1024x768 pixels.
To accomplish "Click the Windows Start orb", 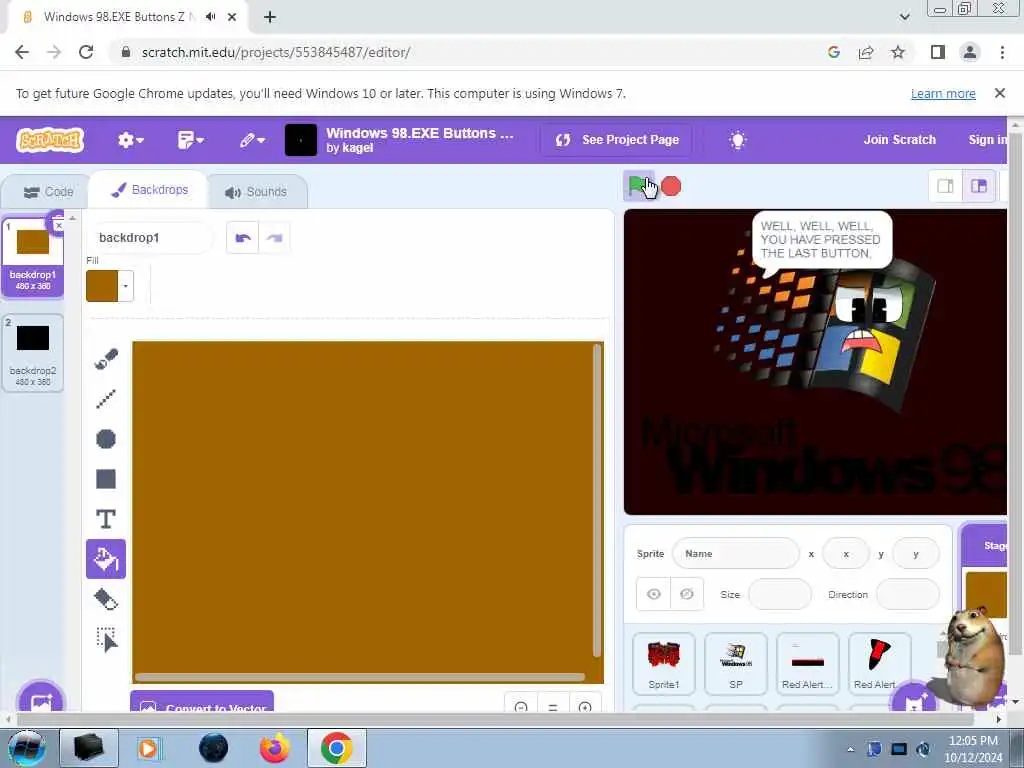I will tap(26, 748).
